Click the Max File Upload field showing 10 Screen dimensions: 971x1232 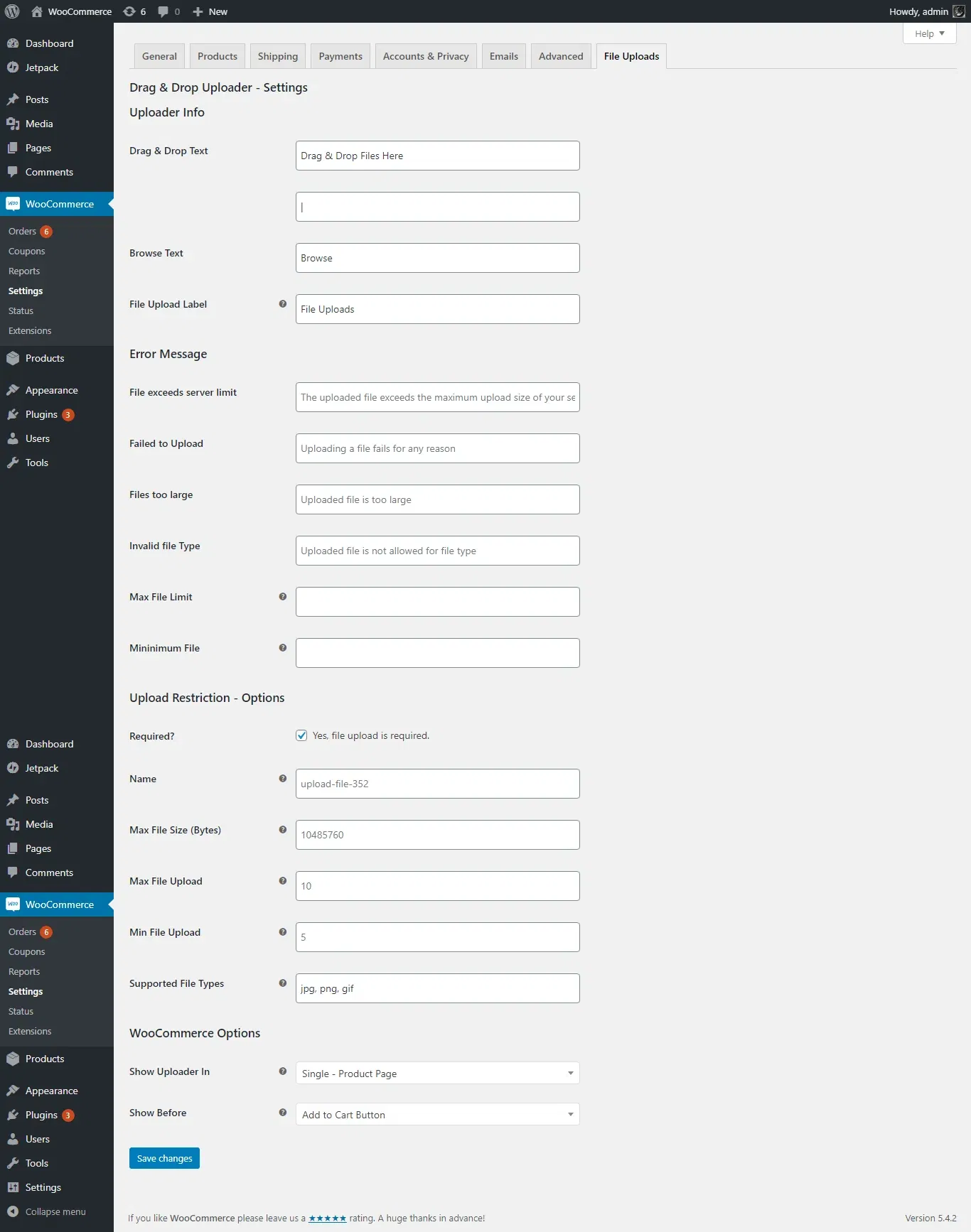tap(437, 886)
